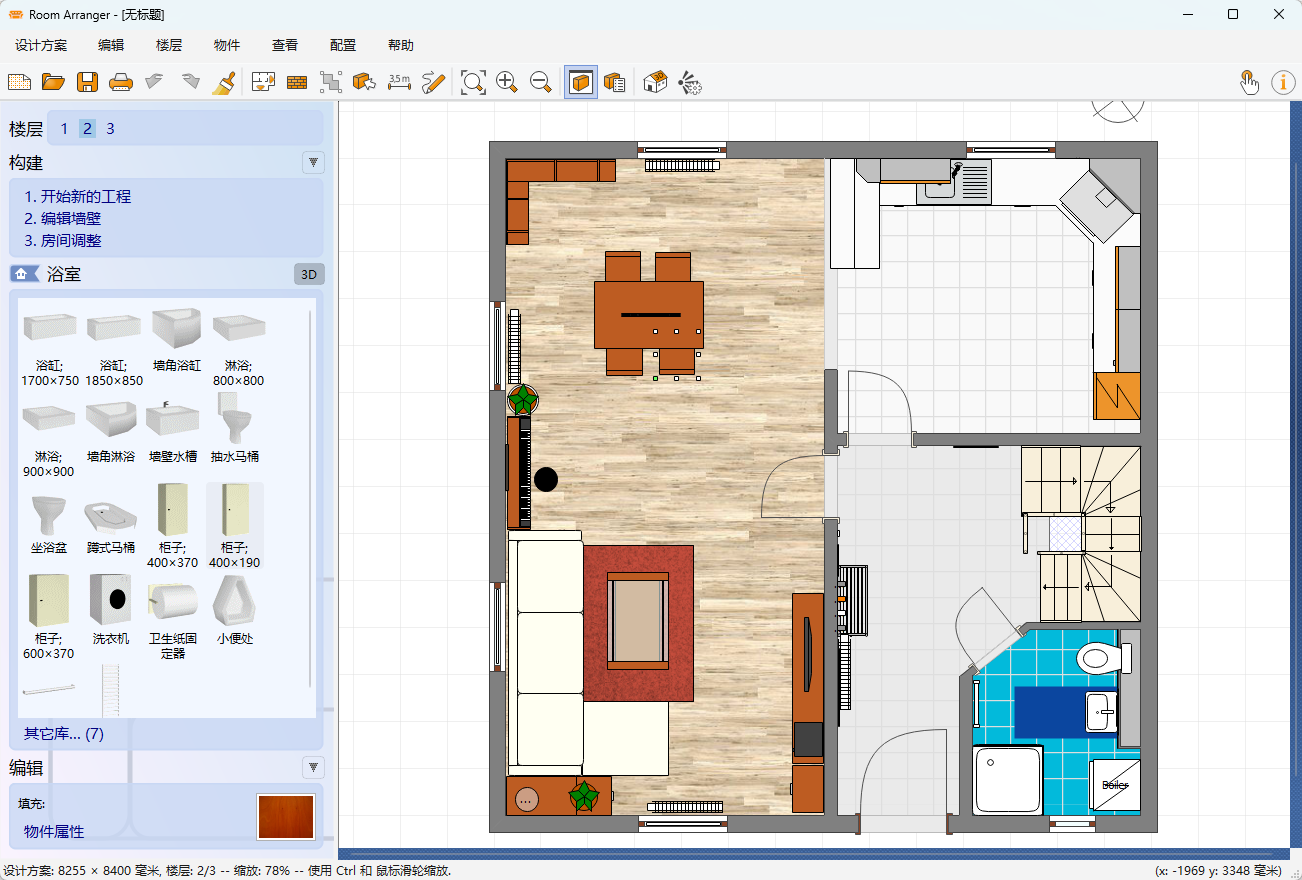Viewport: 1302px width, 880px height.
Task: Select the 柜子; 400×190 cabinet item
Action: click(235, 526)
